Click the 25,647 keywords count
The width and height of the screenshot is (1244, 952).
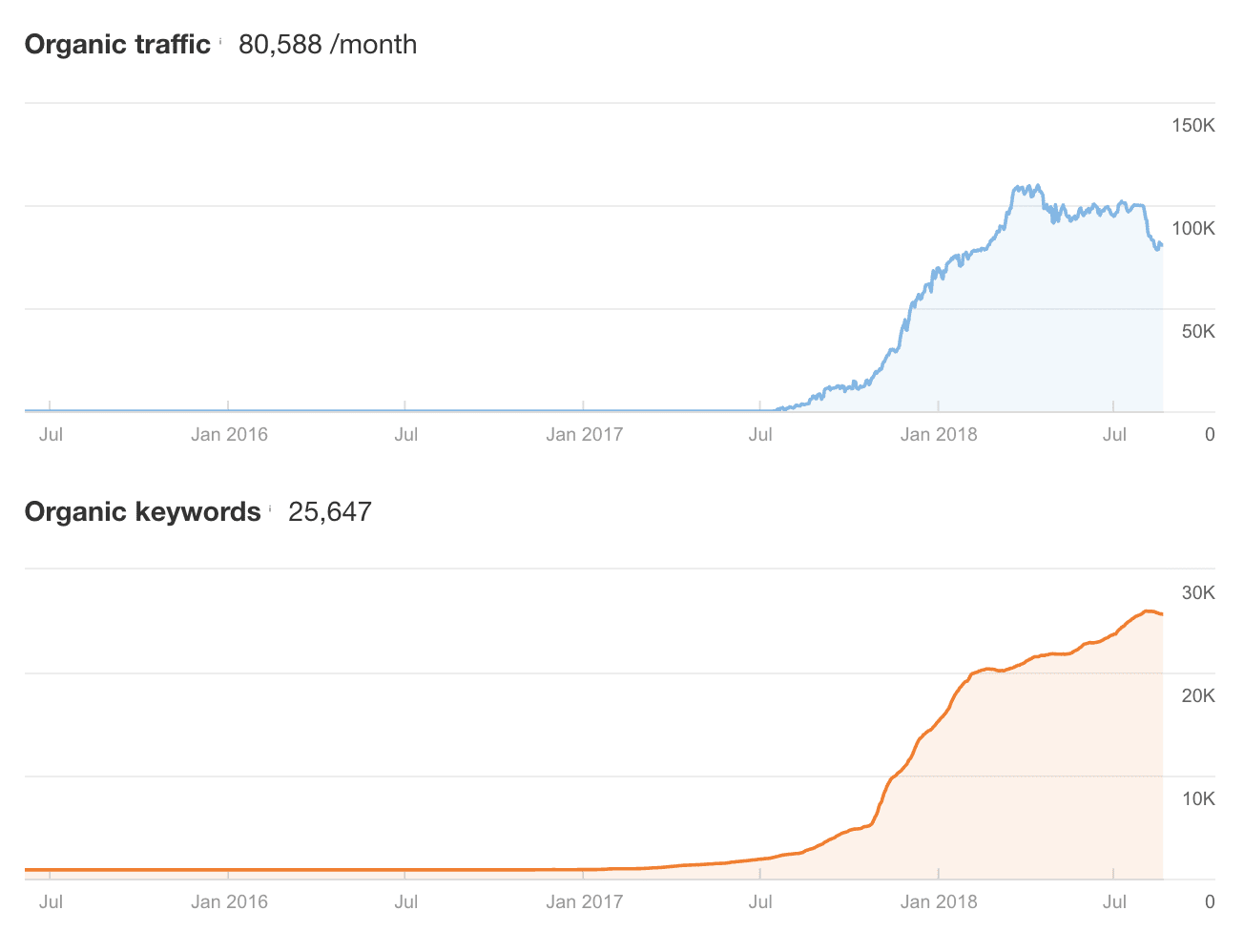[x=330, y=512]
